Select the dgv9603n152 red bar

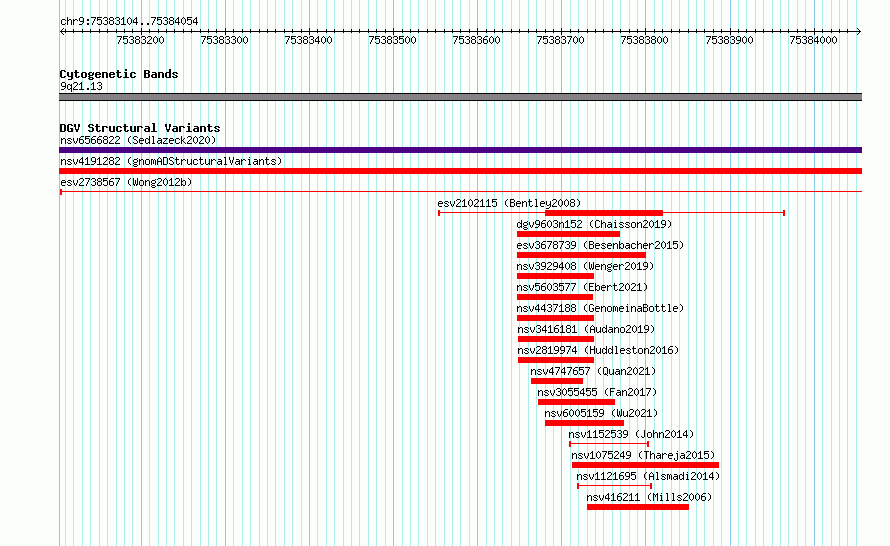(x=568, y=234)
